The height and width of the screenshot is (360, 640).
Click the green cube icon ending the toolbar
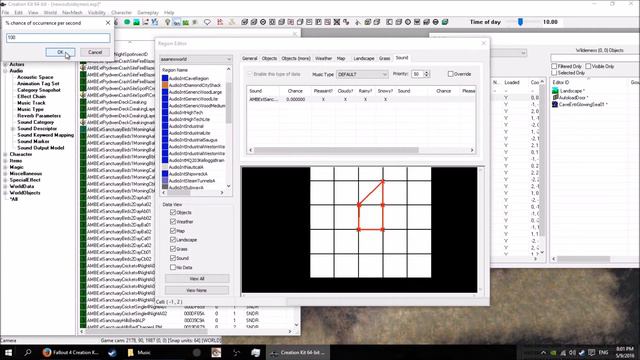tap(445, 22)
